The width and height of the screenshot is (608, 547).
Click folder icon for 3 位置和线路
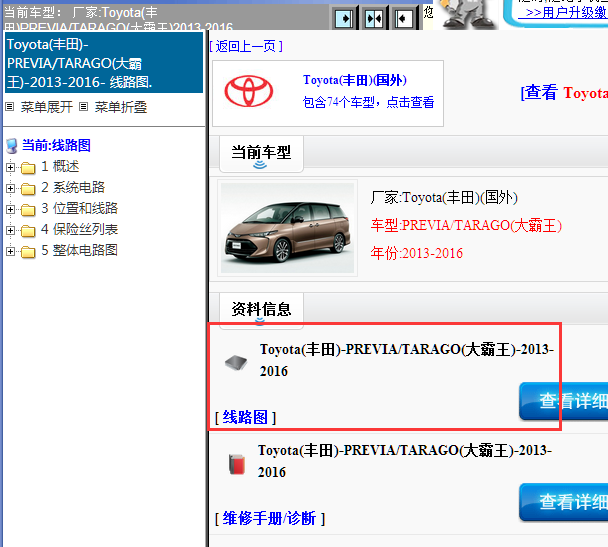point(28,209)
